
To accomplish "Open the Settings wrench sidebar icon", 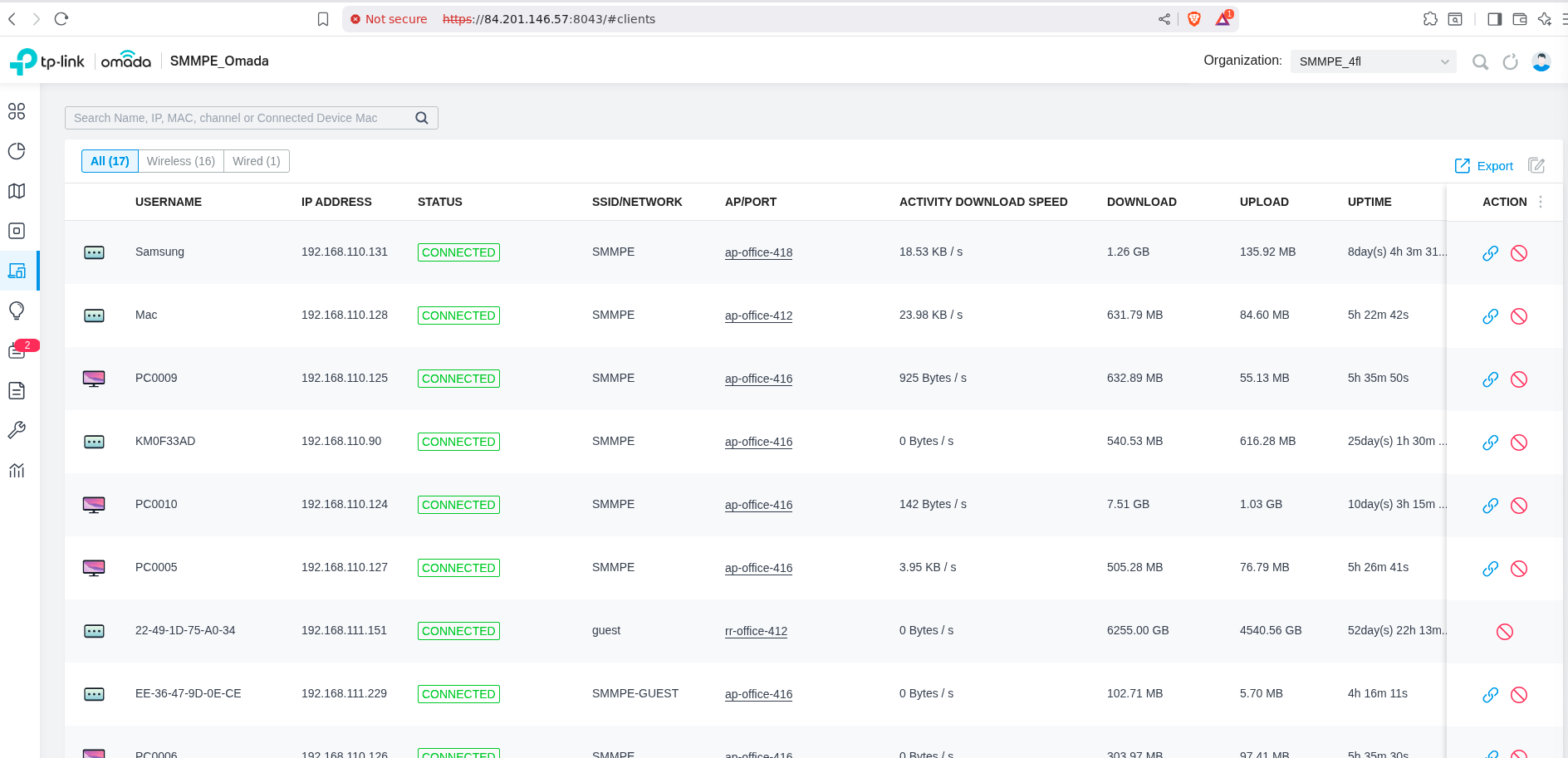I will pyautogui.click(x=17, y=430).
